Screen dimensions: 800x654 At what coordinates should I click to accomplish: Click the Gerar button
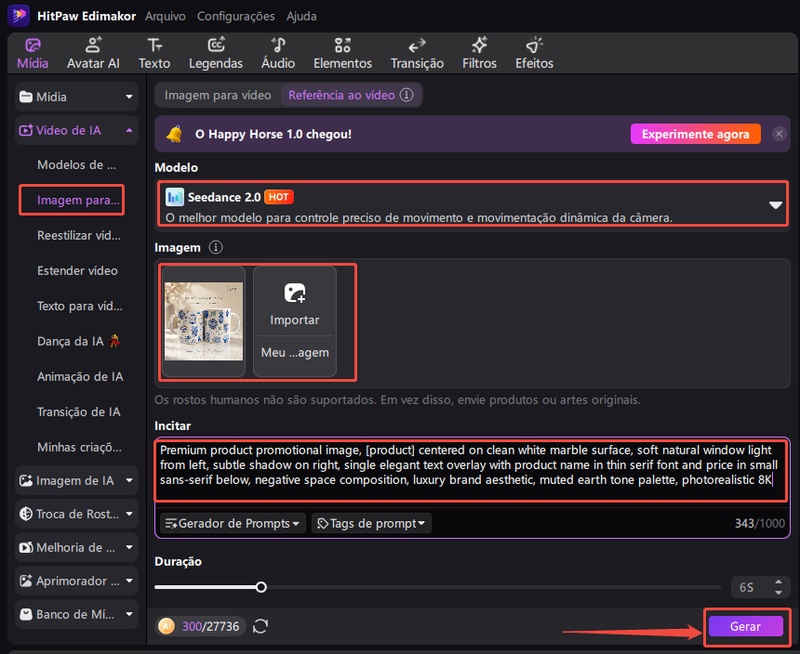click(x=745, y=626)
